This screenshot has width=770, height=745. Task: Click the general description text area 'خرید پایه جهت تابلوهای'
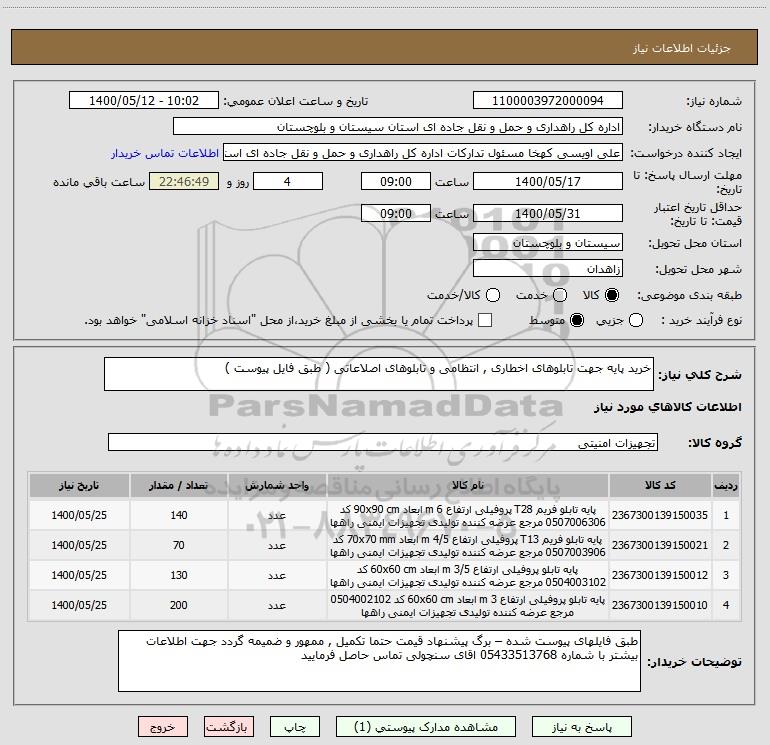[x=379, y=374]
